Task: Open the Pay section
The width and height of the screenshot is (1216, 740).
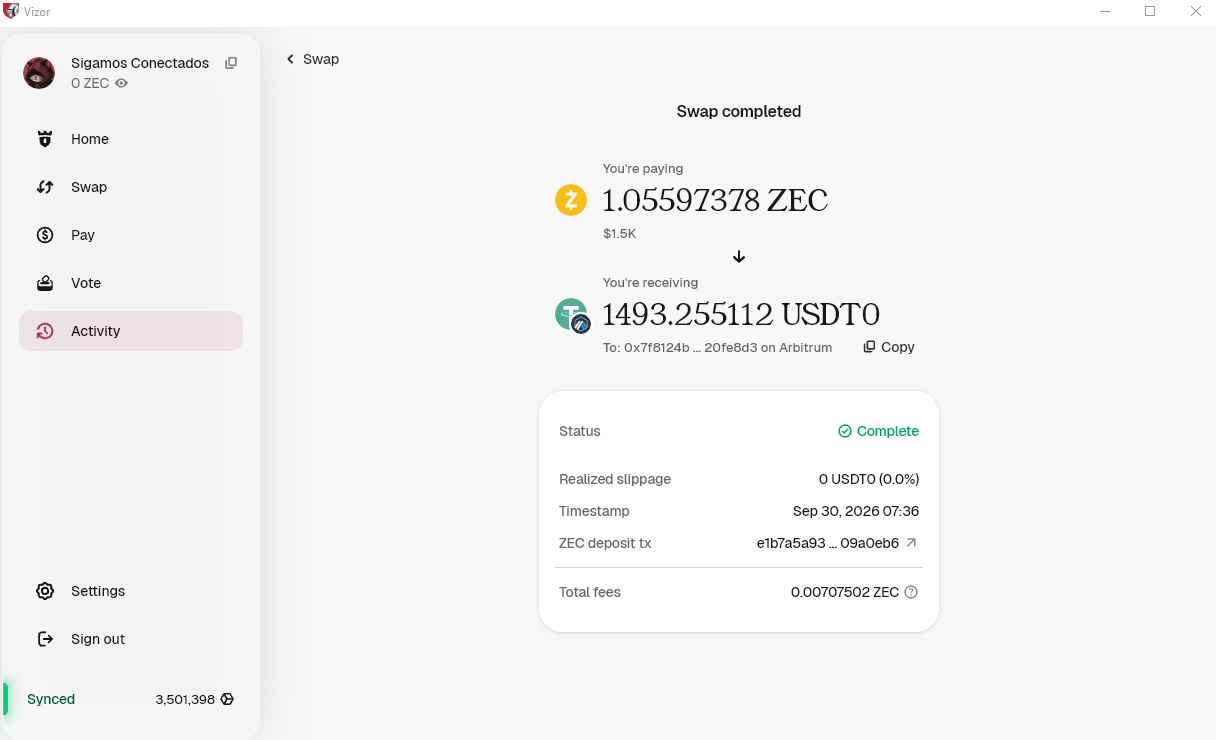Action: 131,235
